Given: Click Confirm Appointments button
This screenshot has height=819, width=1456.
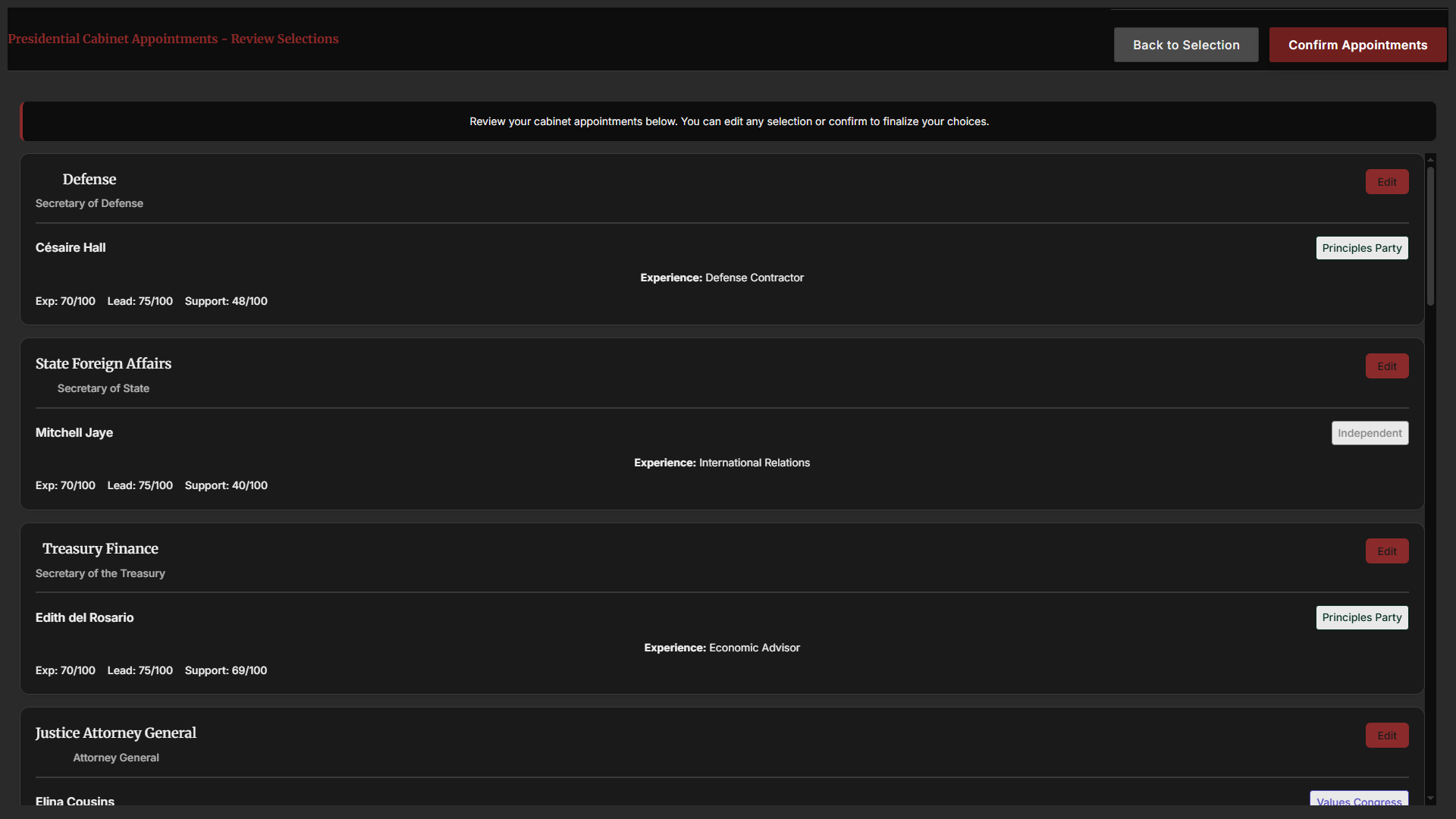Looking at the screenshot, I should (x=1357, y=45).
